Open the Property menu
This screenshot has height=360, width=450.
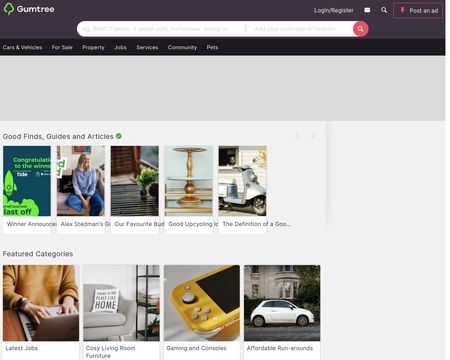coord(93,47)
